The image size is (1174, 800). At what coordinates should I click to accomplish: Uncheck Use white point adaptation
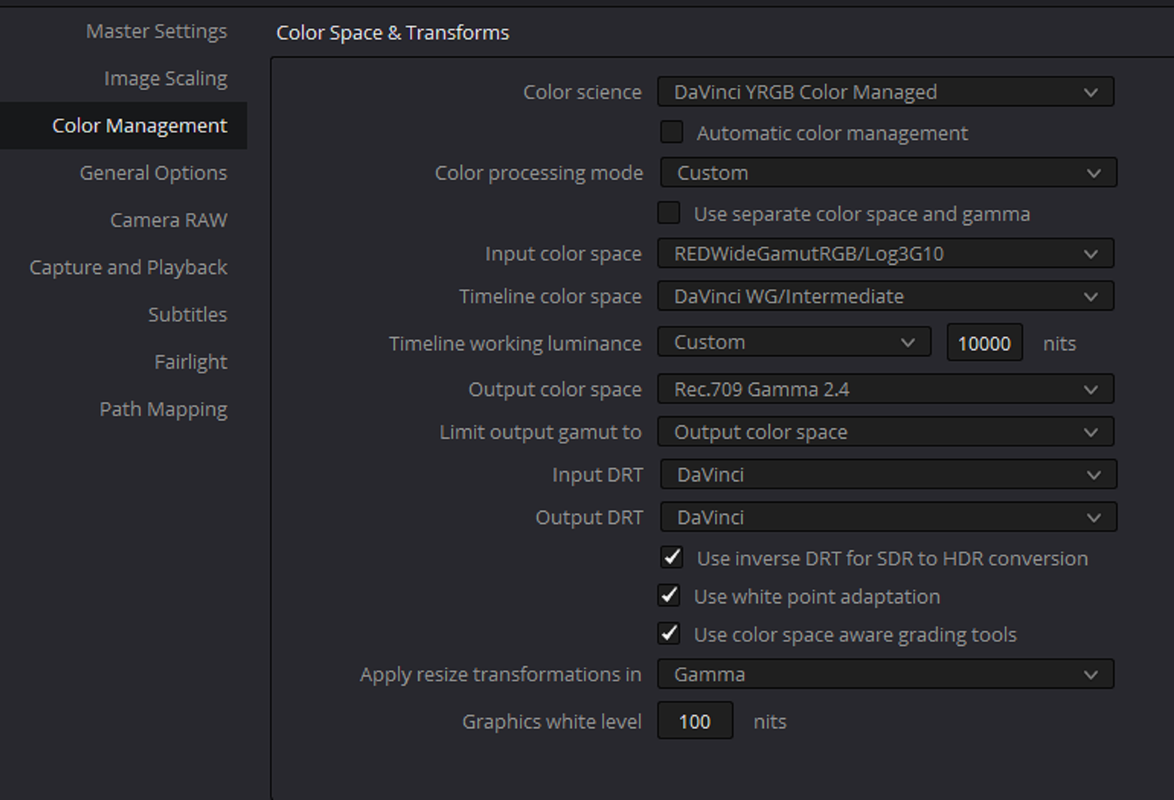click(669, 596)
